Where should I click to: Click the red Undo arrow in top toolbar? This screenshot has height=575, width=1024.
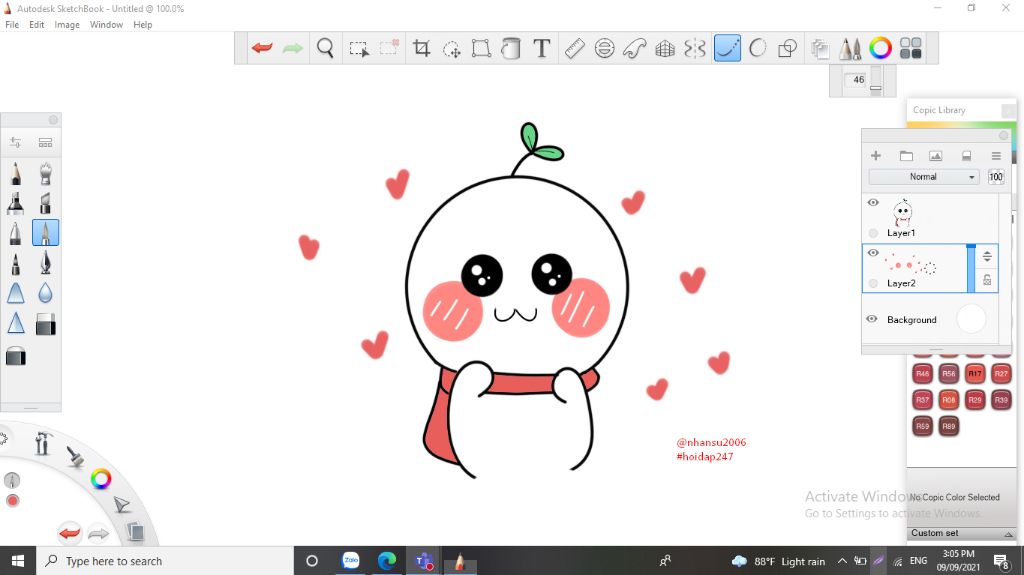coord(262,48)
